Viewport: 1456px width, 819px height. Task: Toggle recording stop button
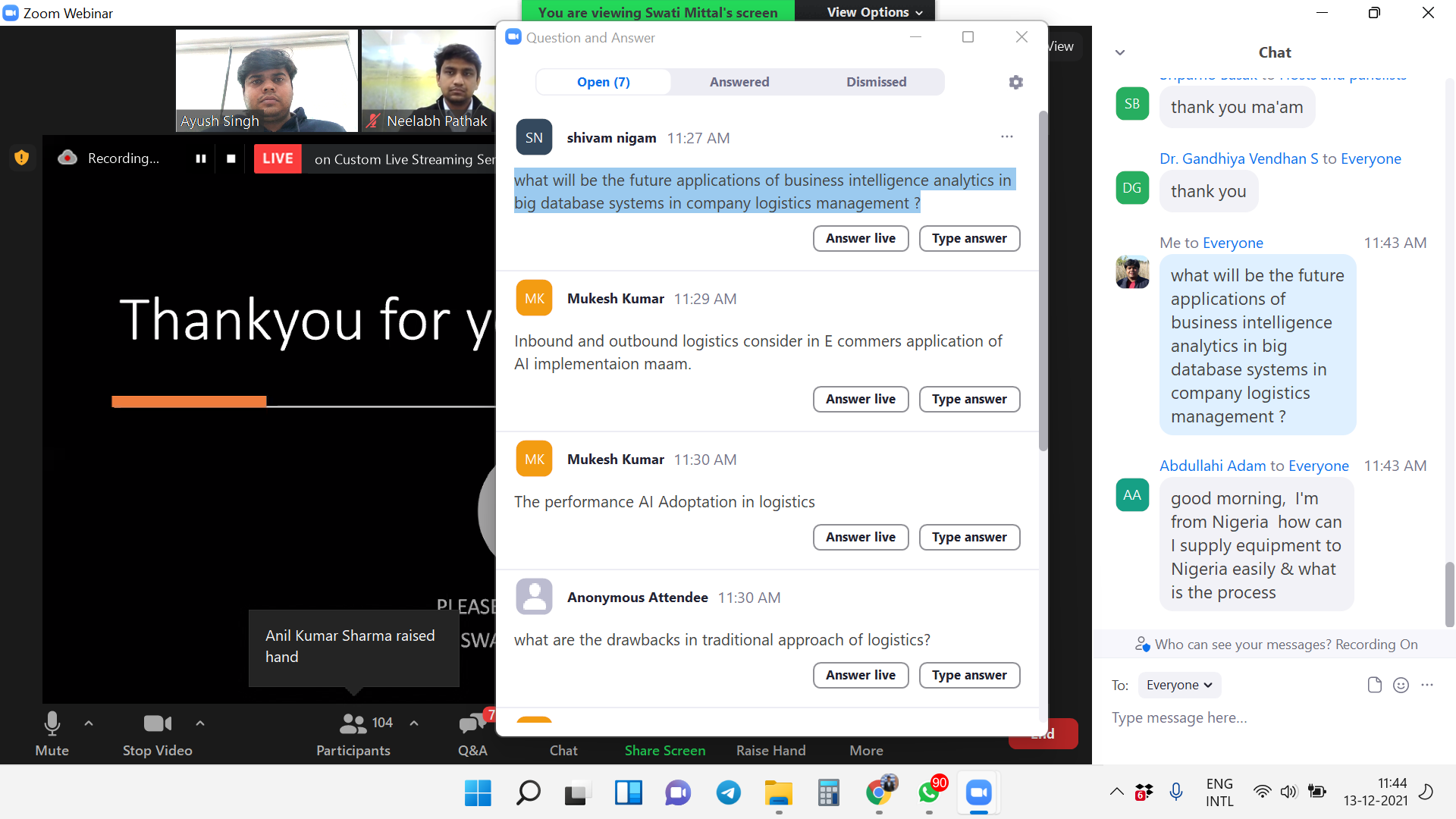pos(231,158)
